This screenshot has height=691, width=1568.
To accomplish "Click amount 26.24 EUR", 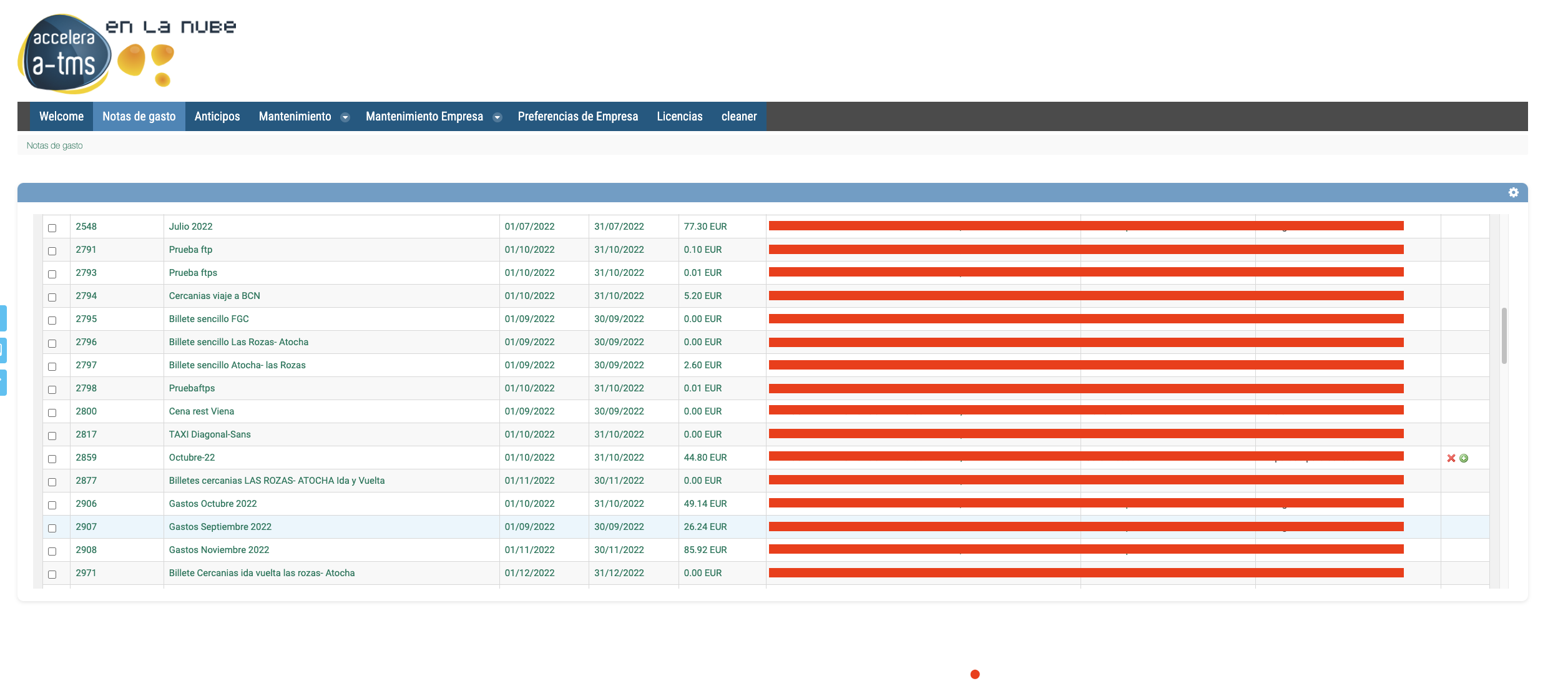I will tap(705, 527).
